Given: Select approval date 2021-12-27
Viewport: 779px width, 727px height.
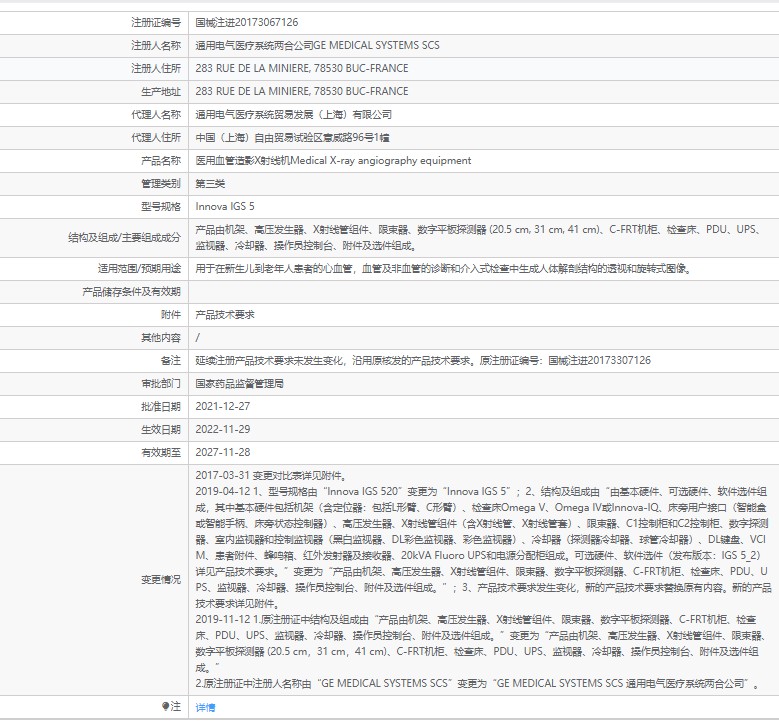Looking at the screenshot, I should pos(223,406).
